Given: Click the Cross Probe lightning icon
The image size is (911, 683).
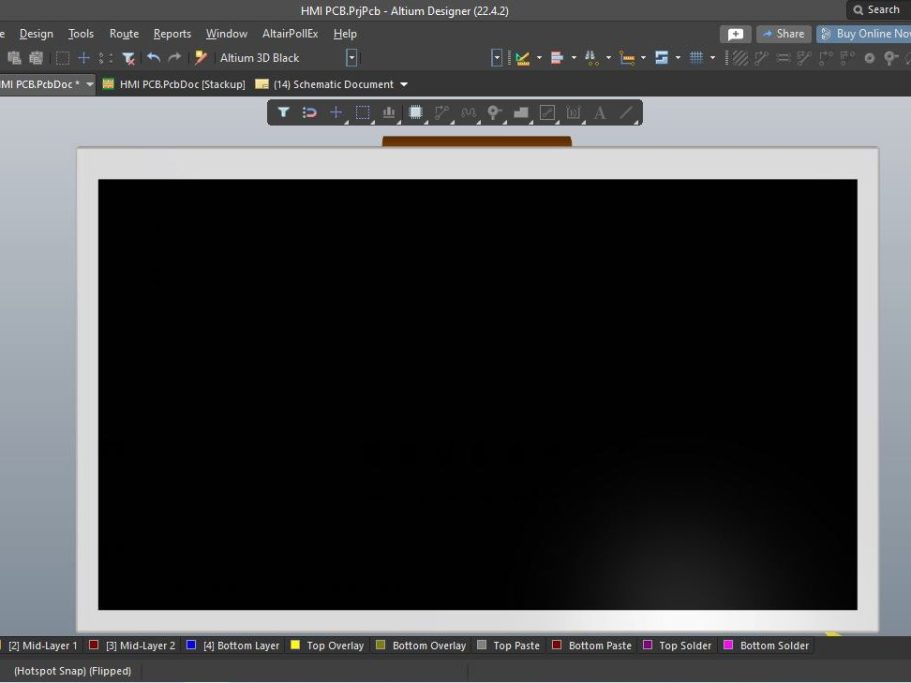Looking at the screenshot, I should 200,57.
